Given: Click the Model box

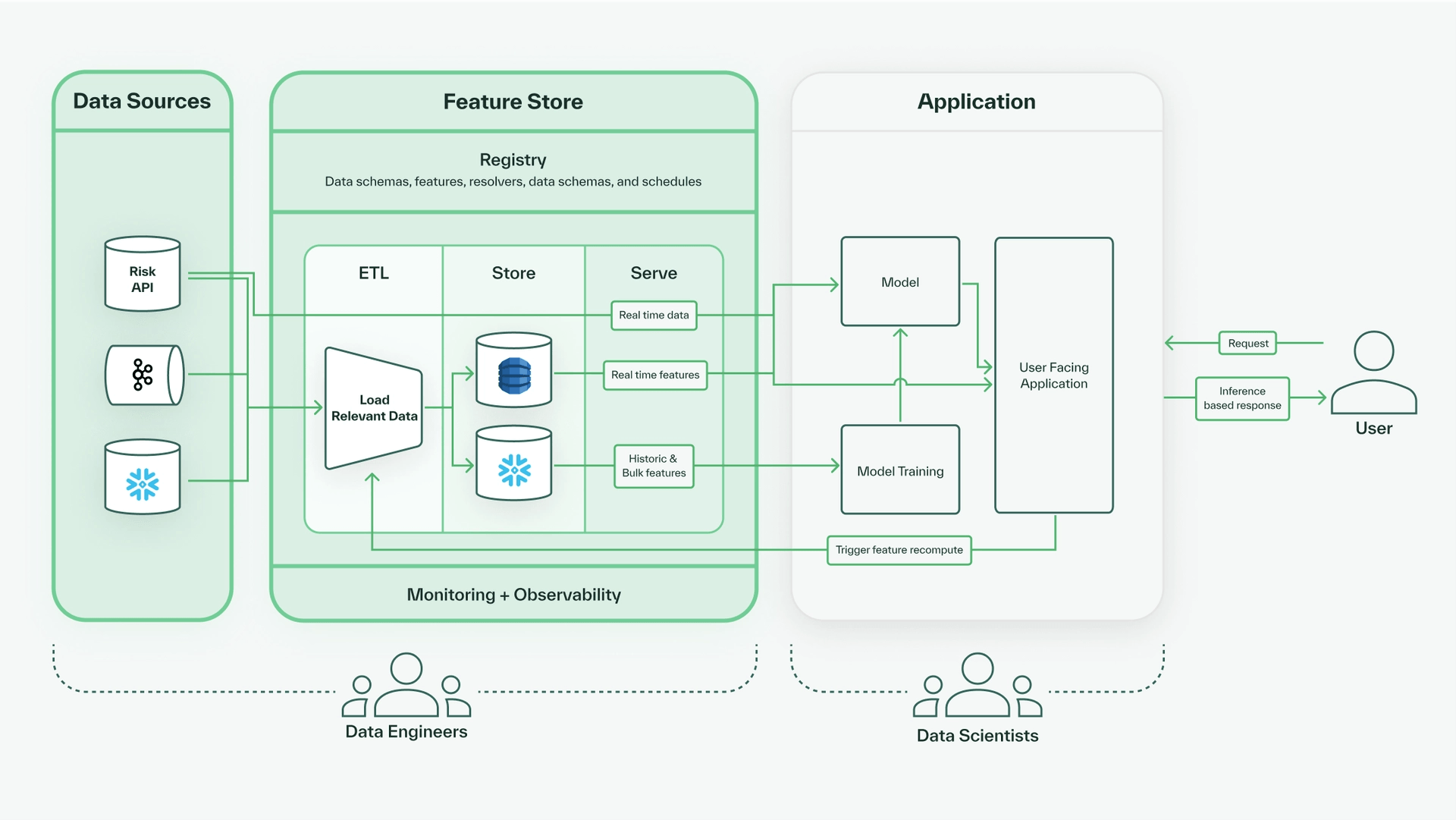Looking at the screenshot, I should (x=900, y=282).
